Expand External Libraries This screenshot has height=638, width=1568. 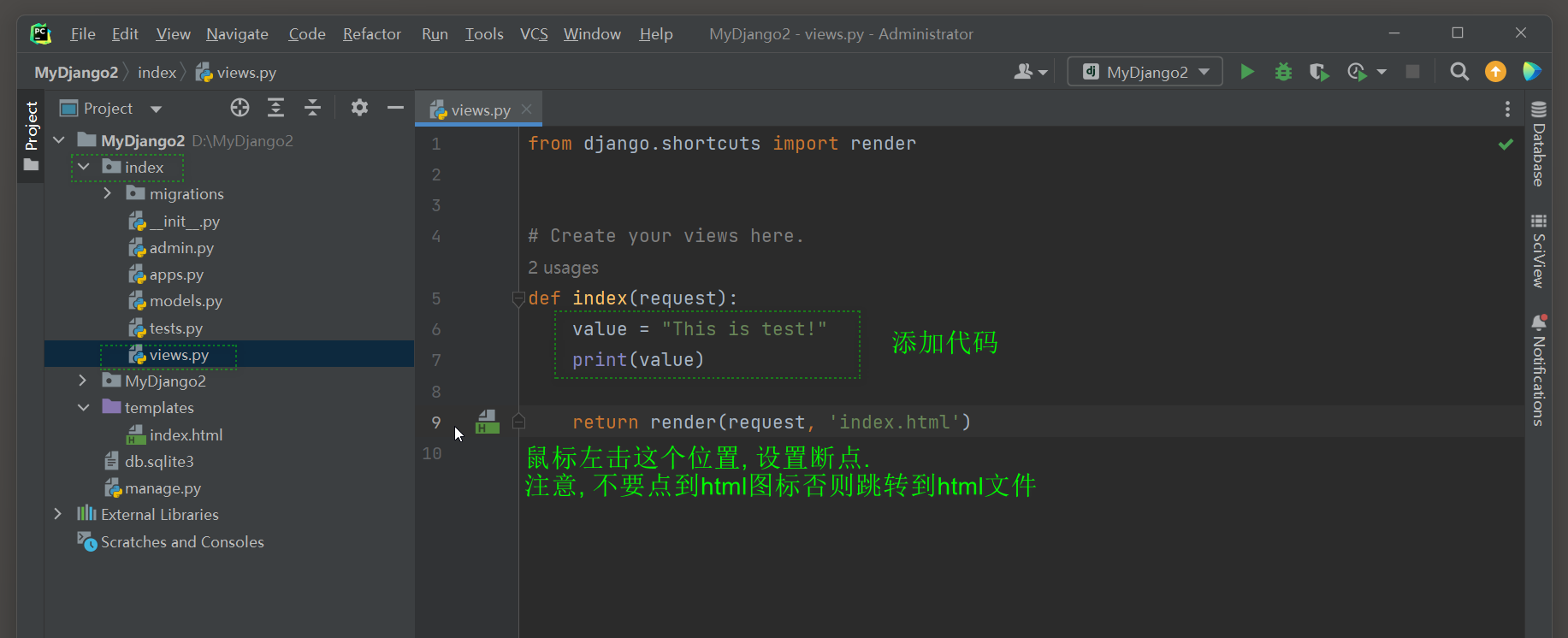click(x=58, y=514)
